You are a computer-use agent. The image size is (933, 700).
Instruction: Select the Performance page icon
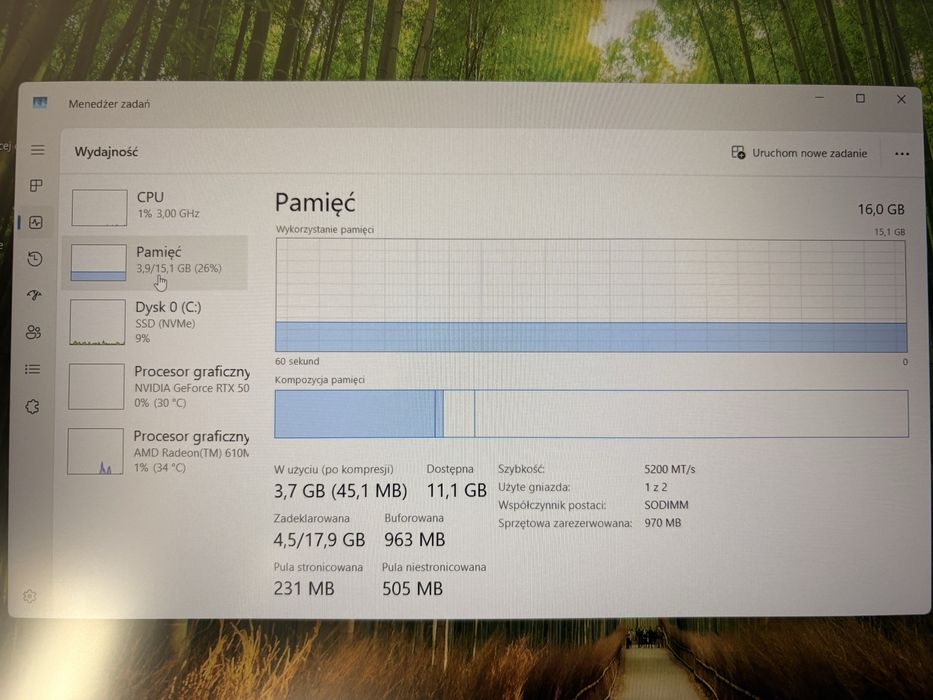click(36, 223)
